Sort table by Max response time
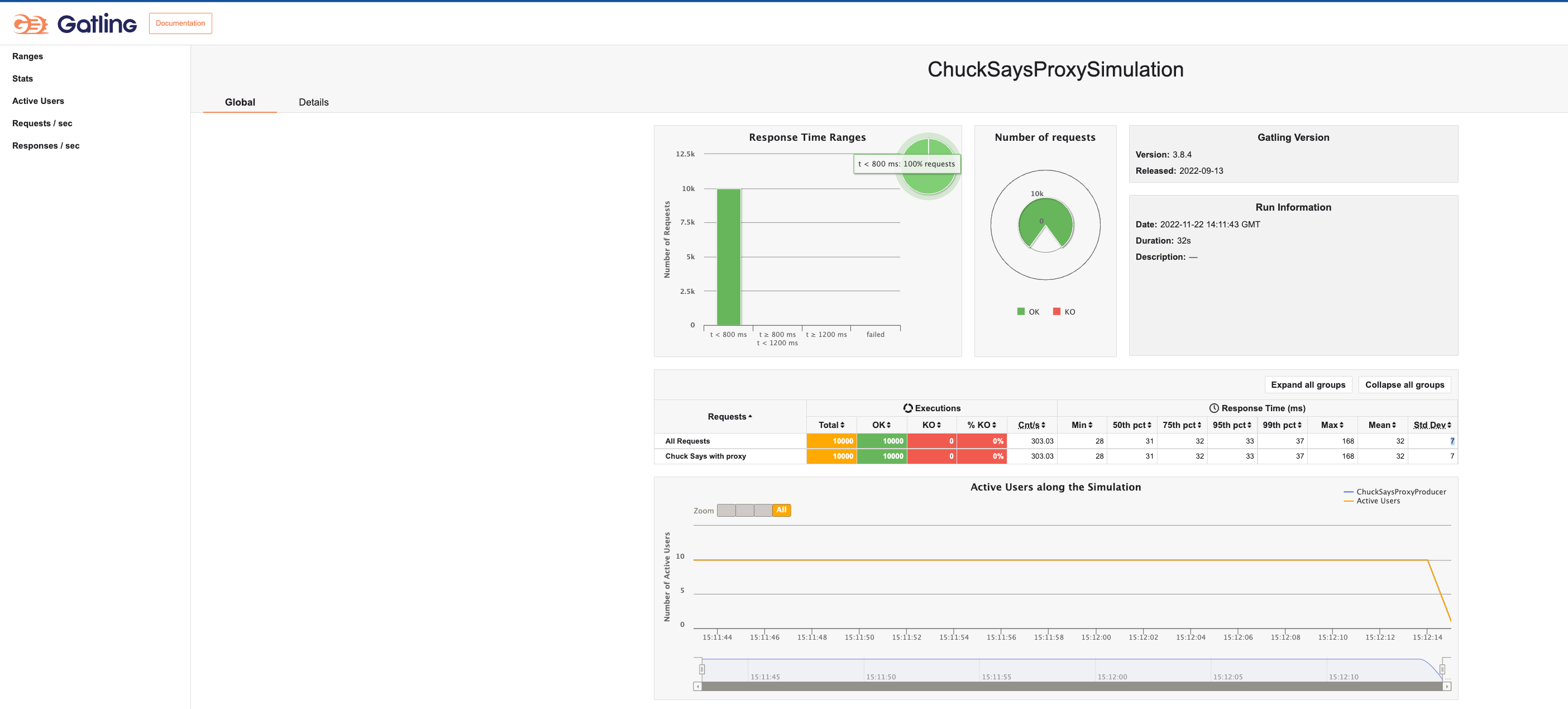 pos(1332,425)
